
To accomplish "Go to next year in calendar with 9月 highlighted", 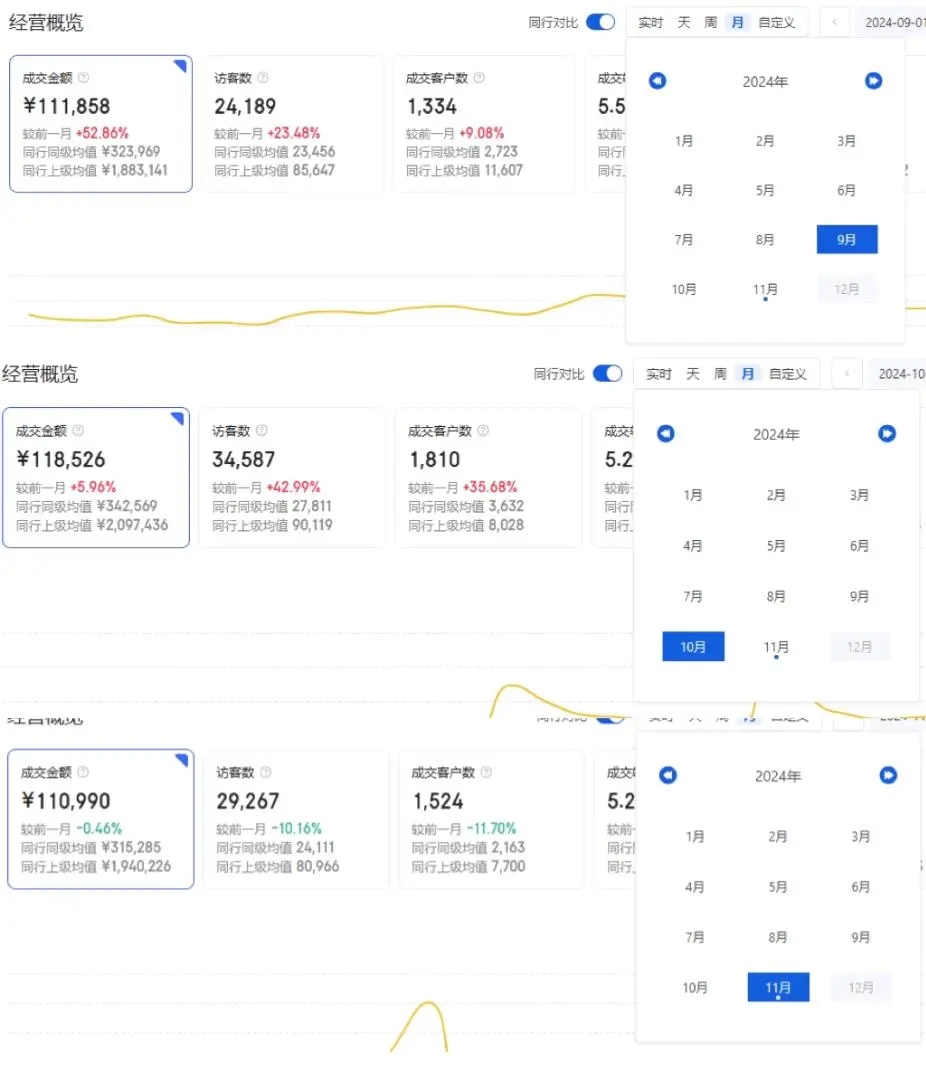I will tap(873, 81).
